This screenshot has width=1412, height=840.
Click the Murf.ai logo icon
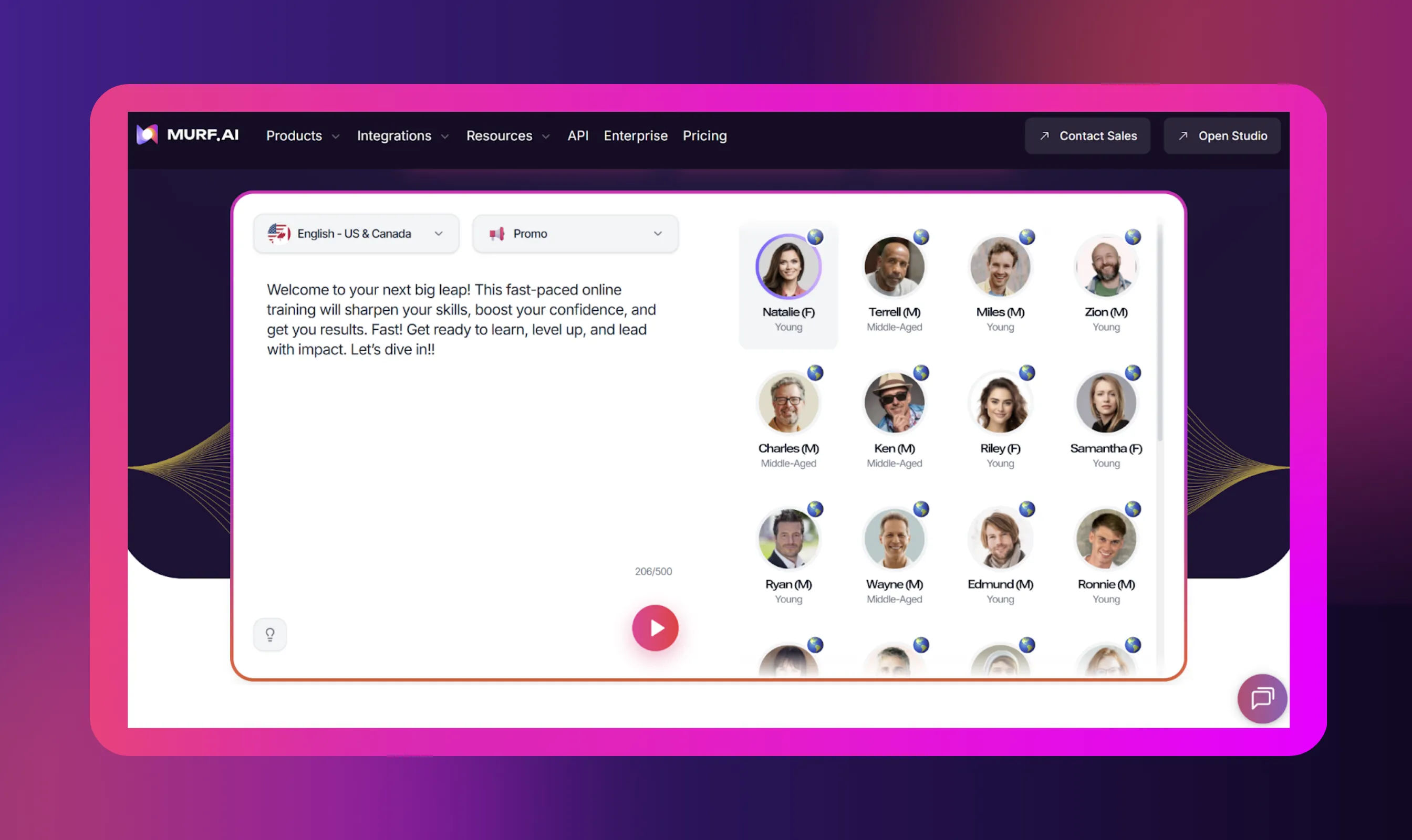(x=146, y=135)
